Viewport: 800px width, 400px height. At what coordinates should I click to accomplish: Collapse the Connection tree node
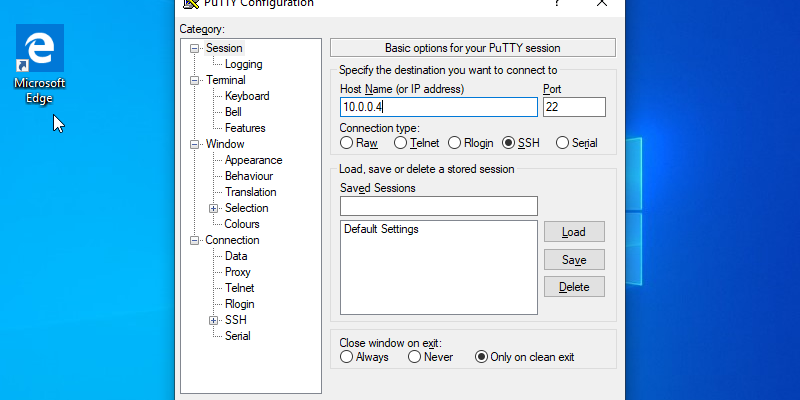194,240
